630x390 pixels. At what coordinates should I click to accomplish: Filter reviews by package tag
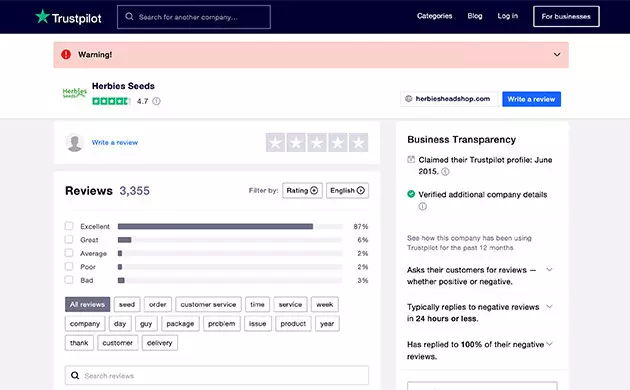pyautogui.click(x=180, y=324)
